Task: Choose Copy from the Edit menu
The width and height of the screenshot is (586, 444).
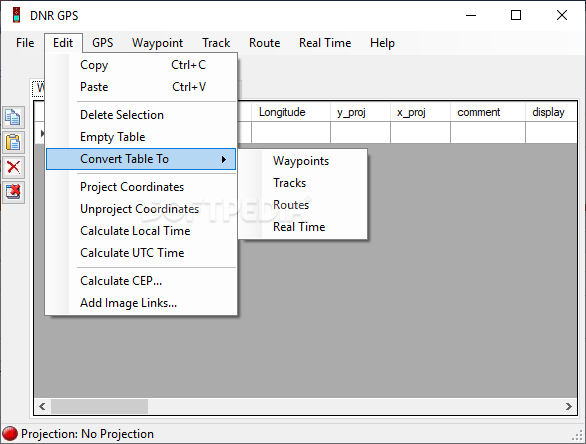Action: coord(141,65)
